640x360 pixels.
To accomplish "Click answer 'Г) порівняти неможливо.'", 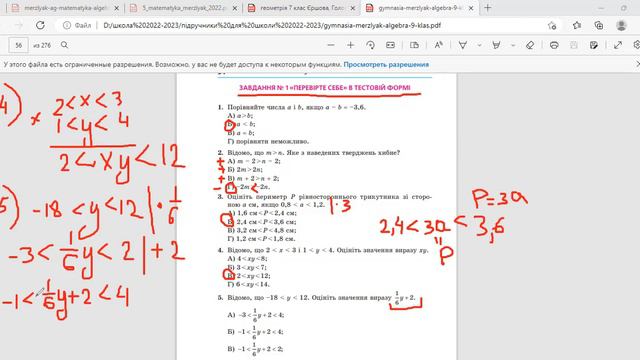I will tap(268, 141).
